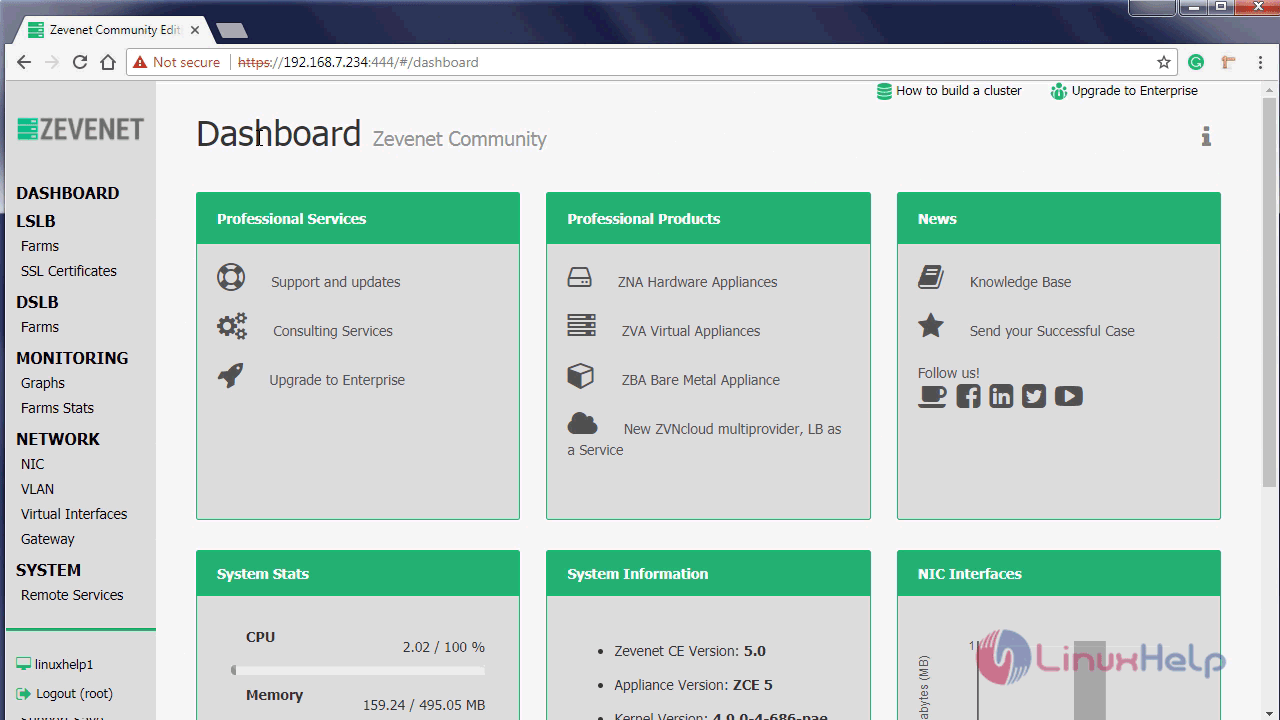Image resolution: width=1280 pixels, height=720 pixels.
Task: Click the Zevenet logo in sidebar
Action: tap(80, 129)
